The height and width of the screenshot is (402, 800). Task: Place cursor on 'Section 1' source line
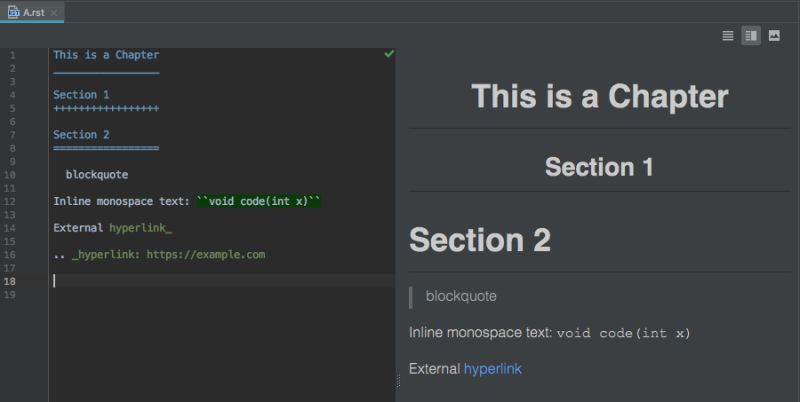pyautogui.click(x=81, y=95)
